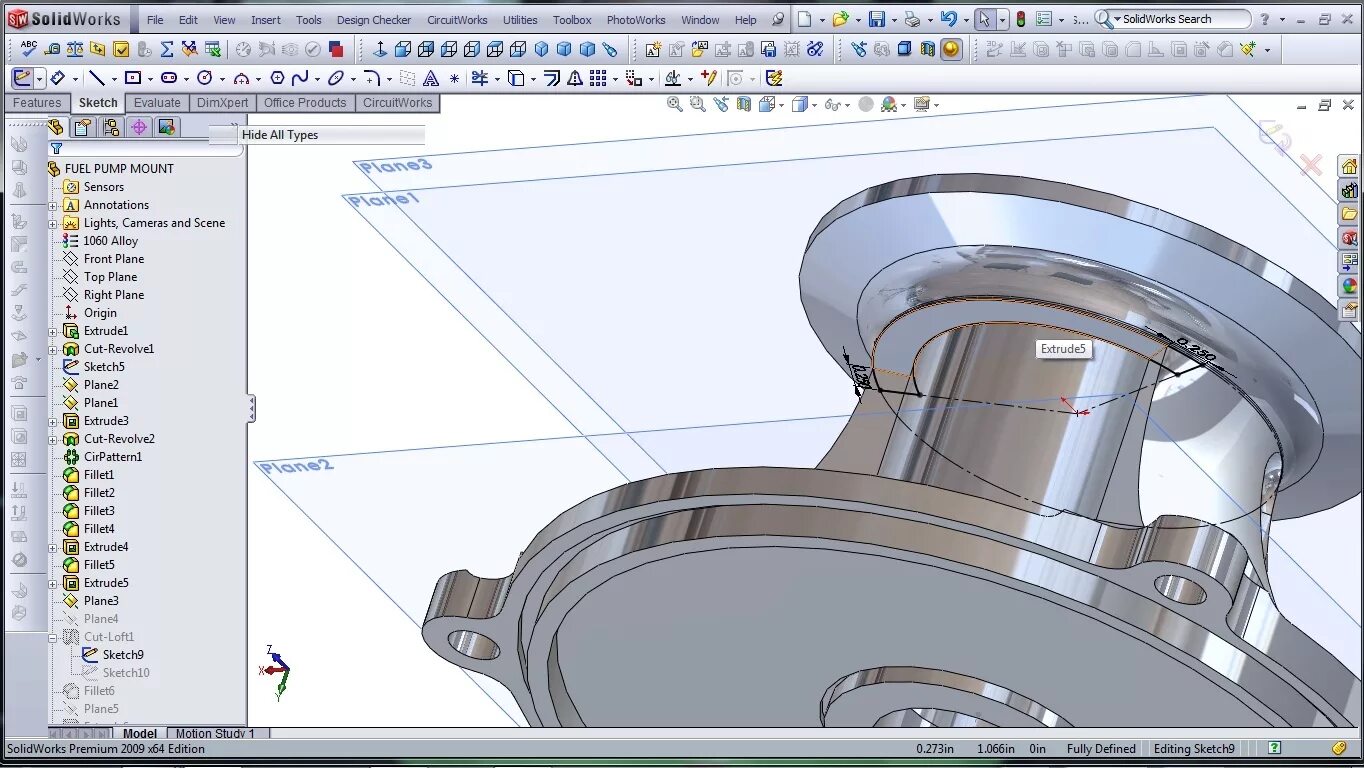
Task: Select the Top Plane item
Action: pos(110,277)
